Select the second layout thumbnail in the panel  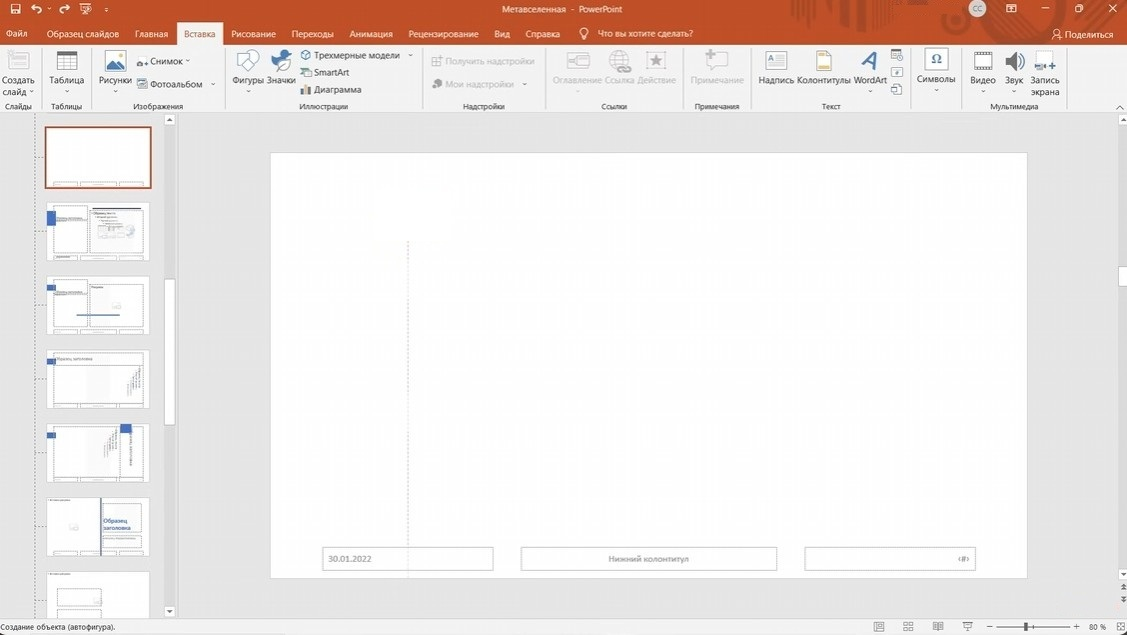tap(98, 232)
